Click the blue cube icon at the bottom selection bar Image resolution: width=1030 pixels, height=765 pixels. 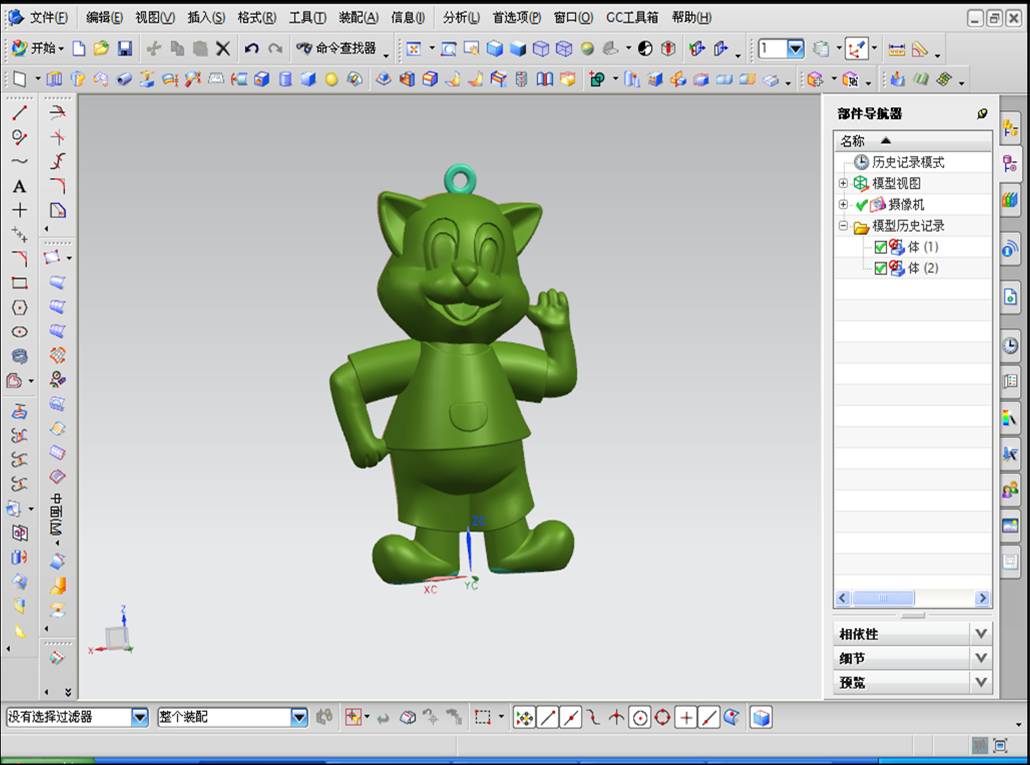click(x=761, y=717)
